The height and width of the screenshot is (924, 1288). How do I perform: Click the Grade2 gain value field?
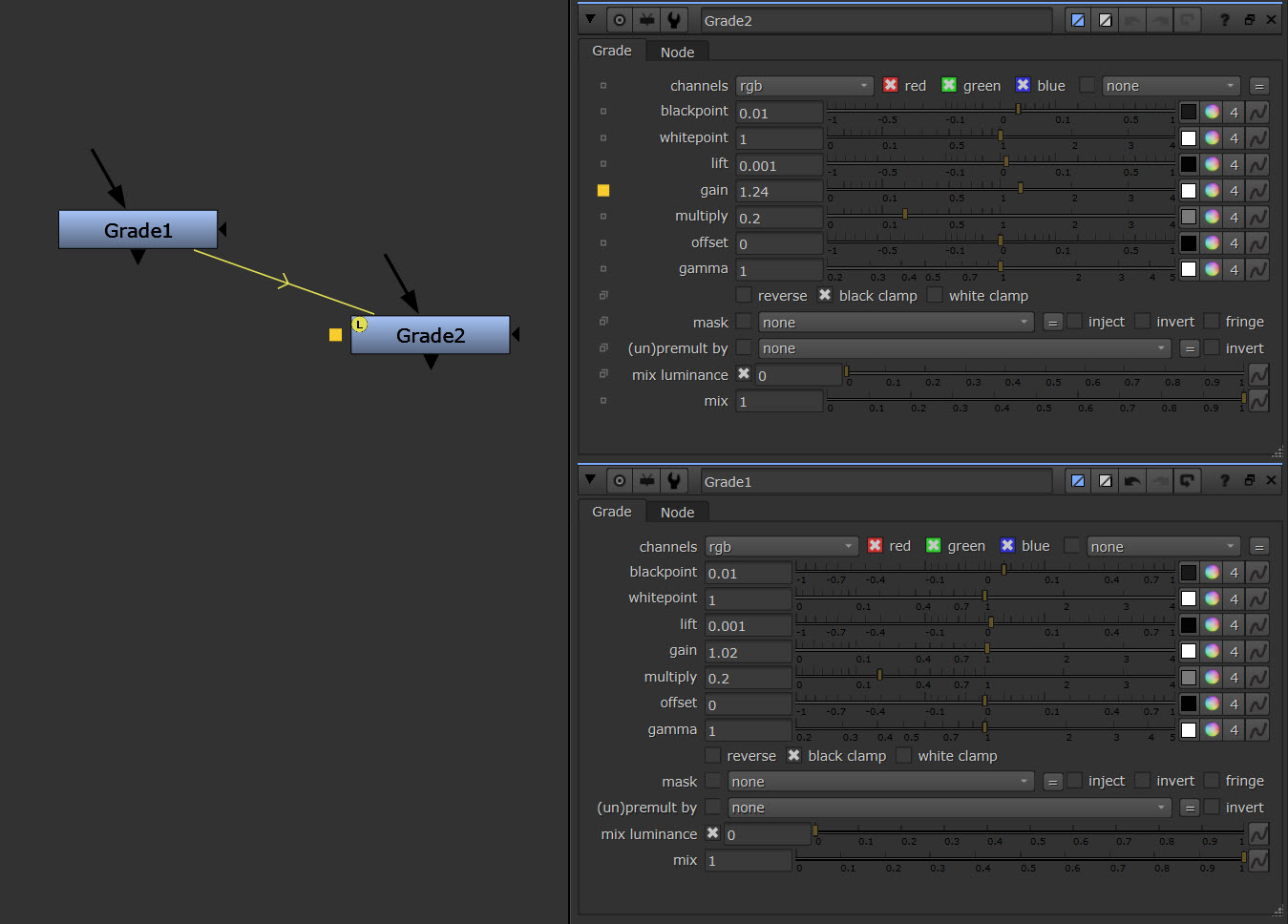click(x=779, y=191)
